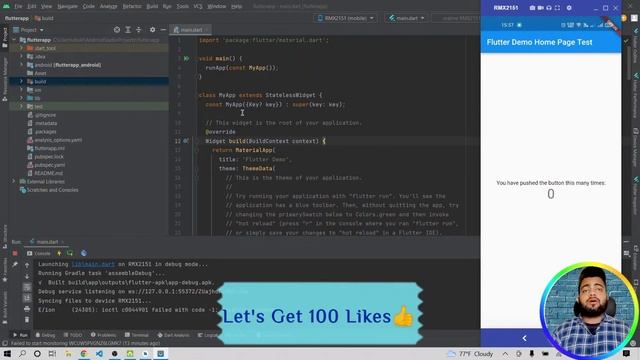Hide the Project panel with minus icon

coord(163,30)
